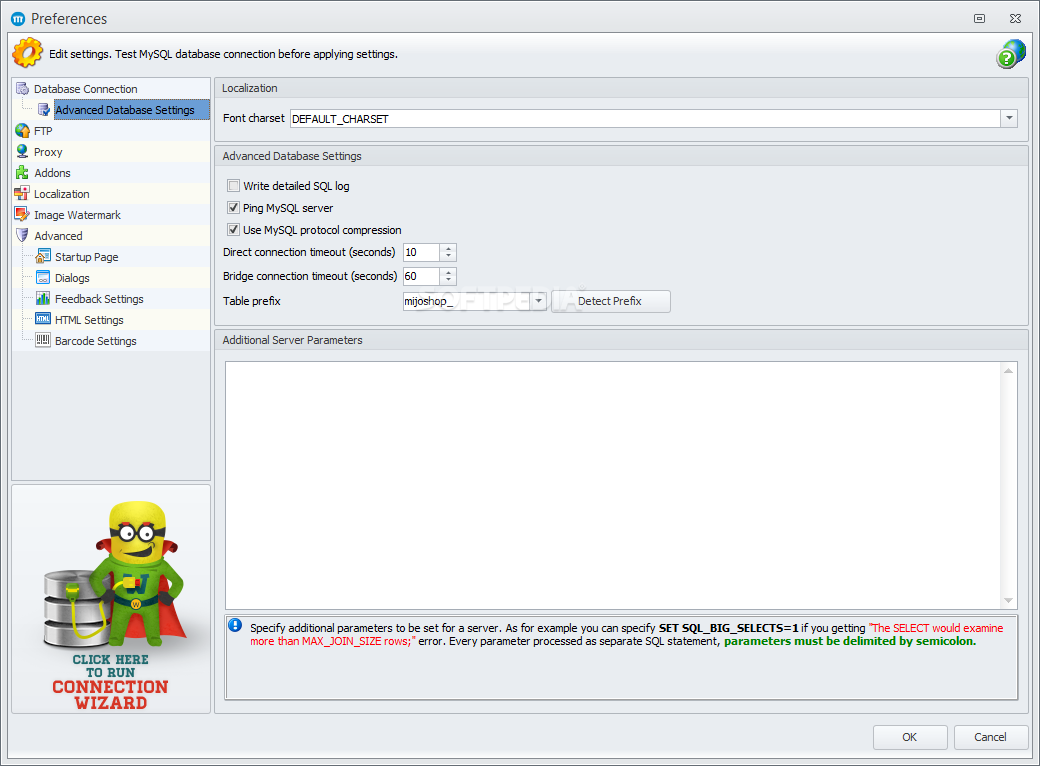This screenshot has width=1040, height=766.
Task: Open the Dialogs settings
Action: coord(72,278)
